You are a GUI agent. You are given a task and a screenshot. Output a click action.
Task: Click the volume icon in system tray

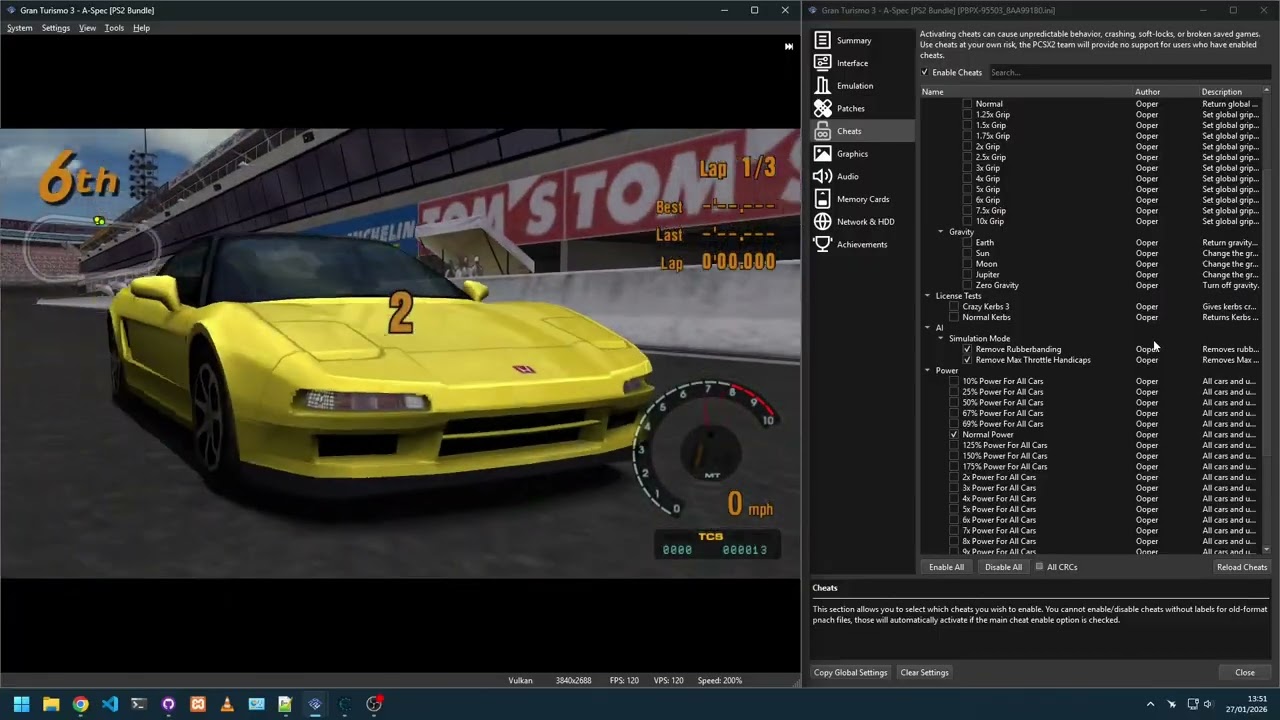pos(1208,704)
